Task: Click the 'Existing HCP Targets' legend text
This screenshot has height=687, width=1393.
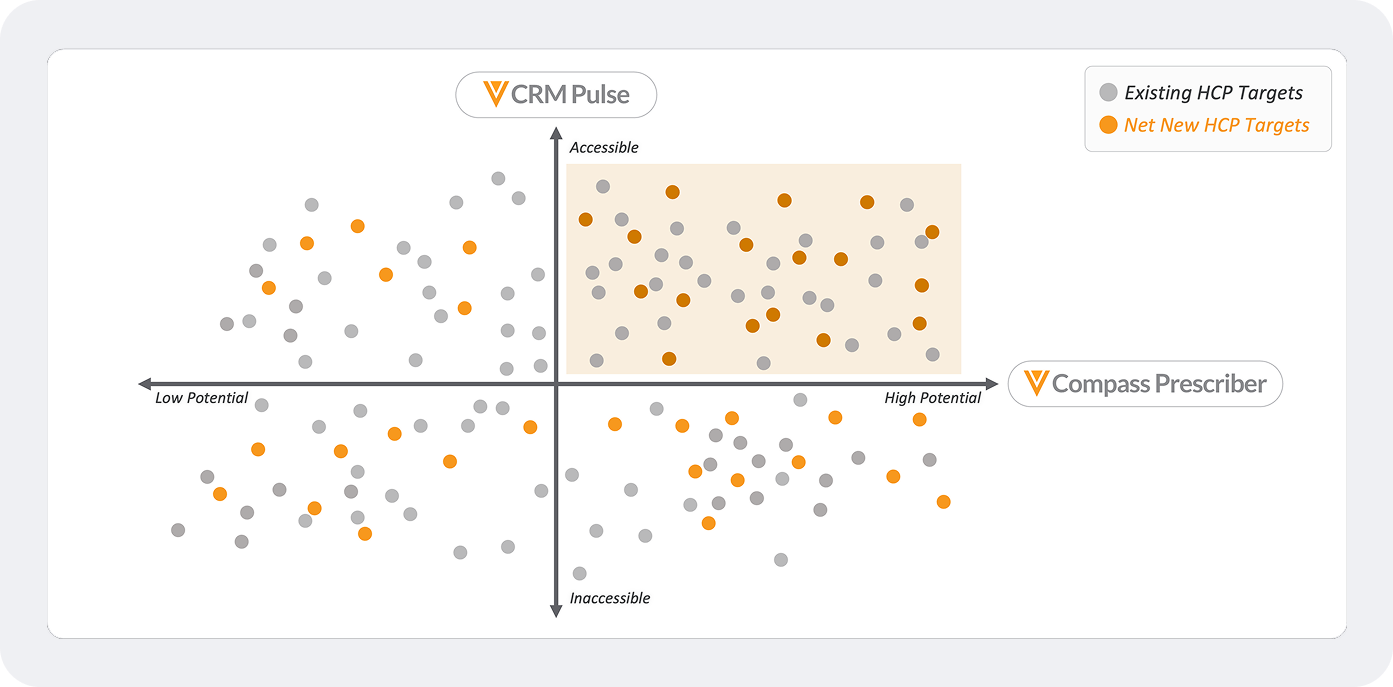Action: (x=1213, y=93)
